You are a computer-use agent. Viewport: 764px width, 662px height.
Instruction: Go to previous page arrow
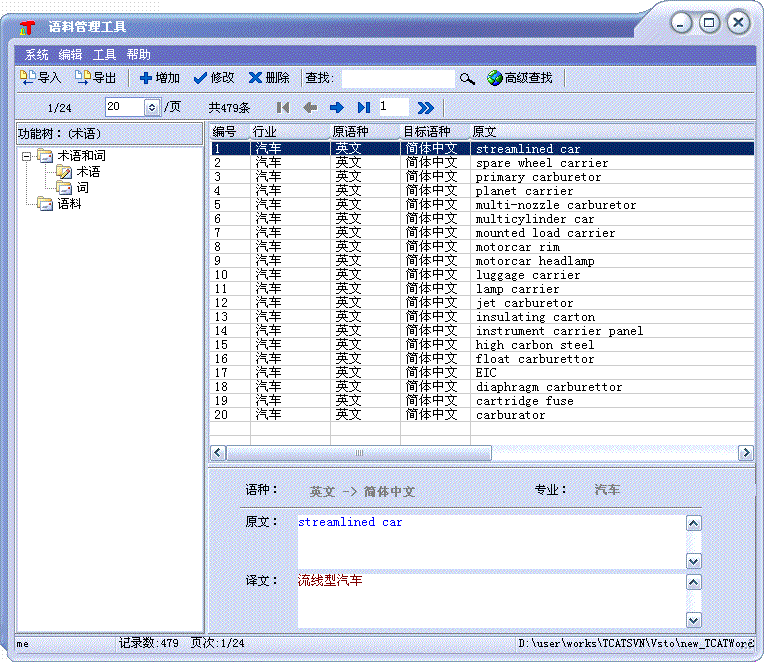coord(310,108)
